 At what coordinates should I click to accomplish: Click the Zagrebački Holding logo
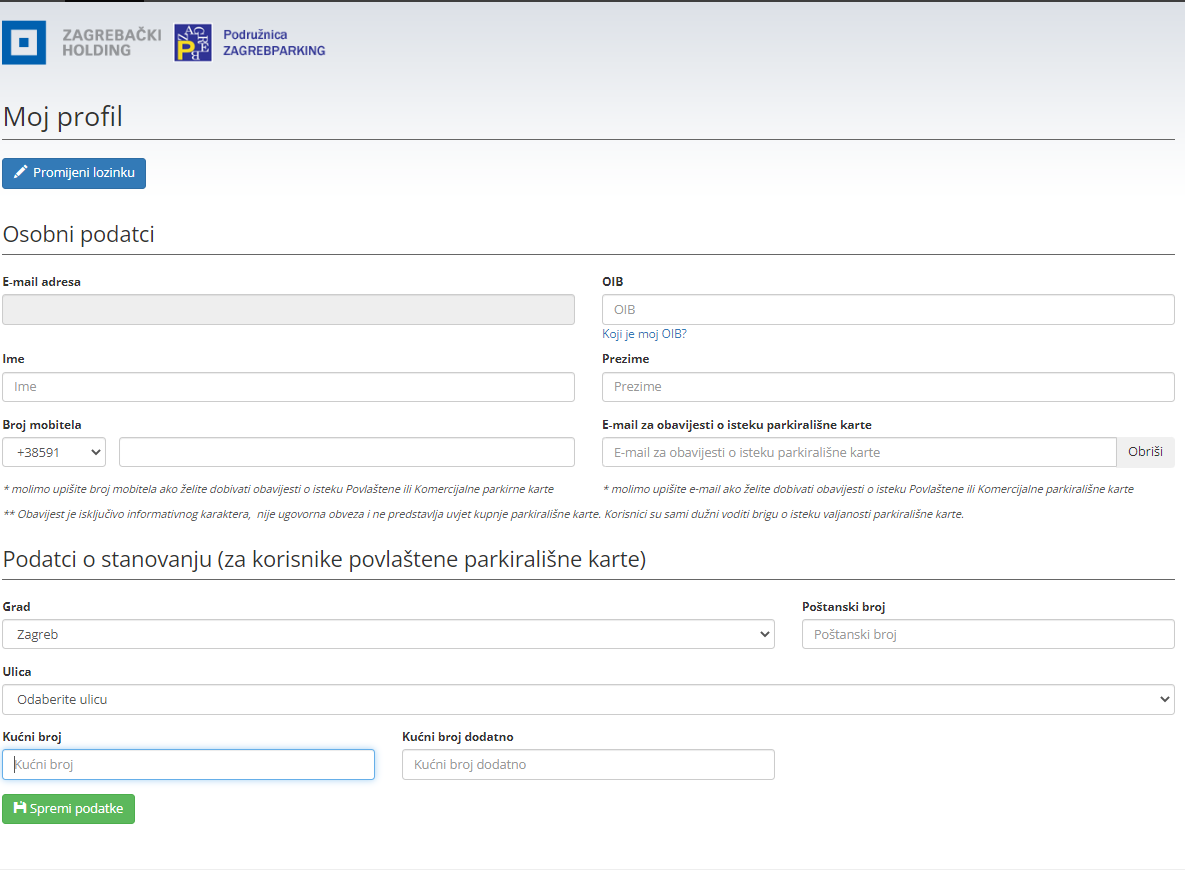click(82, 43)
